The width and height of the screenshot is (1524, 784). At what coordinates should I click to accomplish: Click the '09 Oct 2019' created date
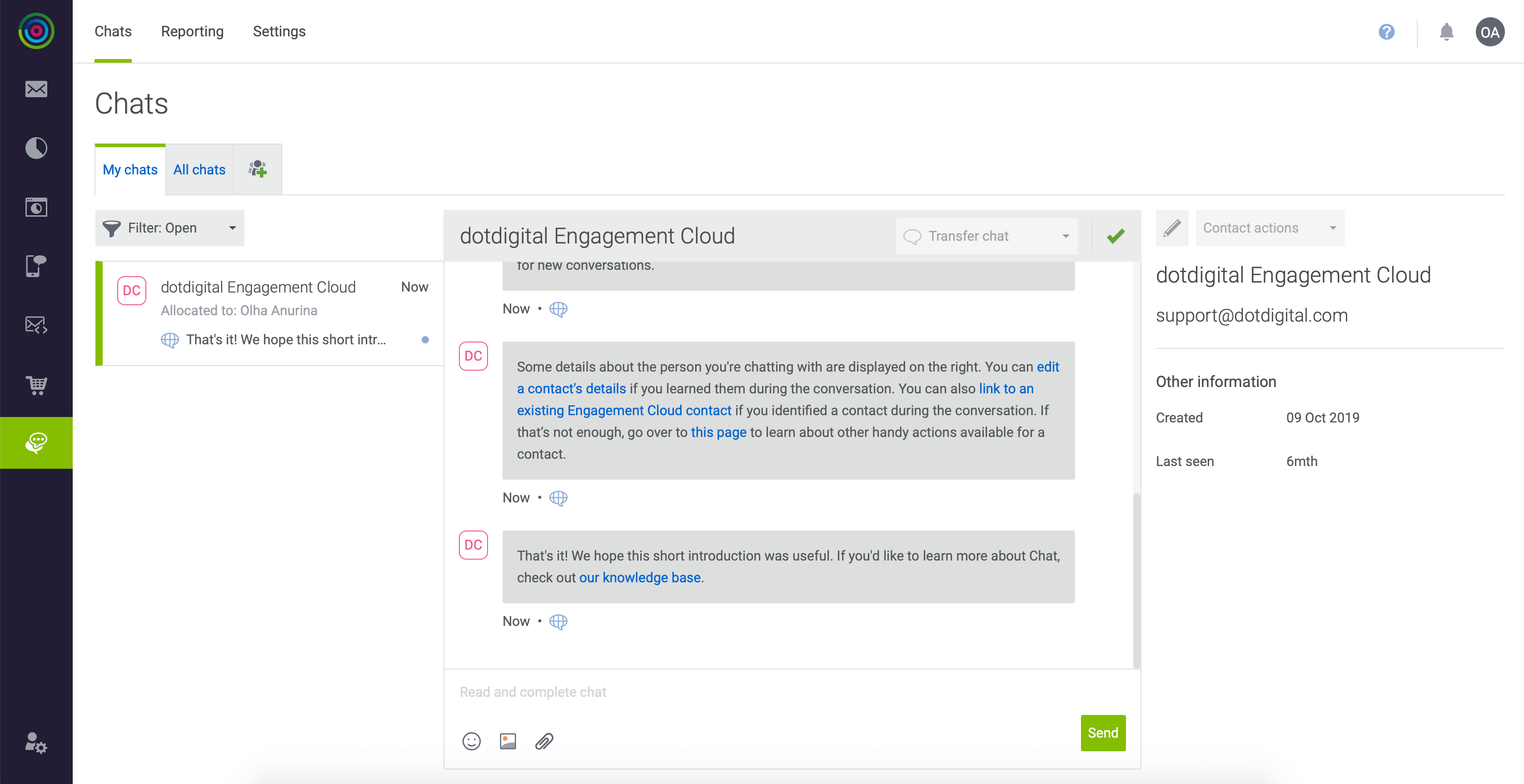coord(1323,417)
